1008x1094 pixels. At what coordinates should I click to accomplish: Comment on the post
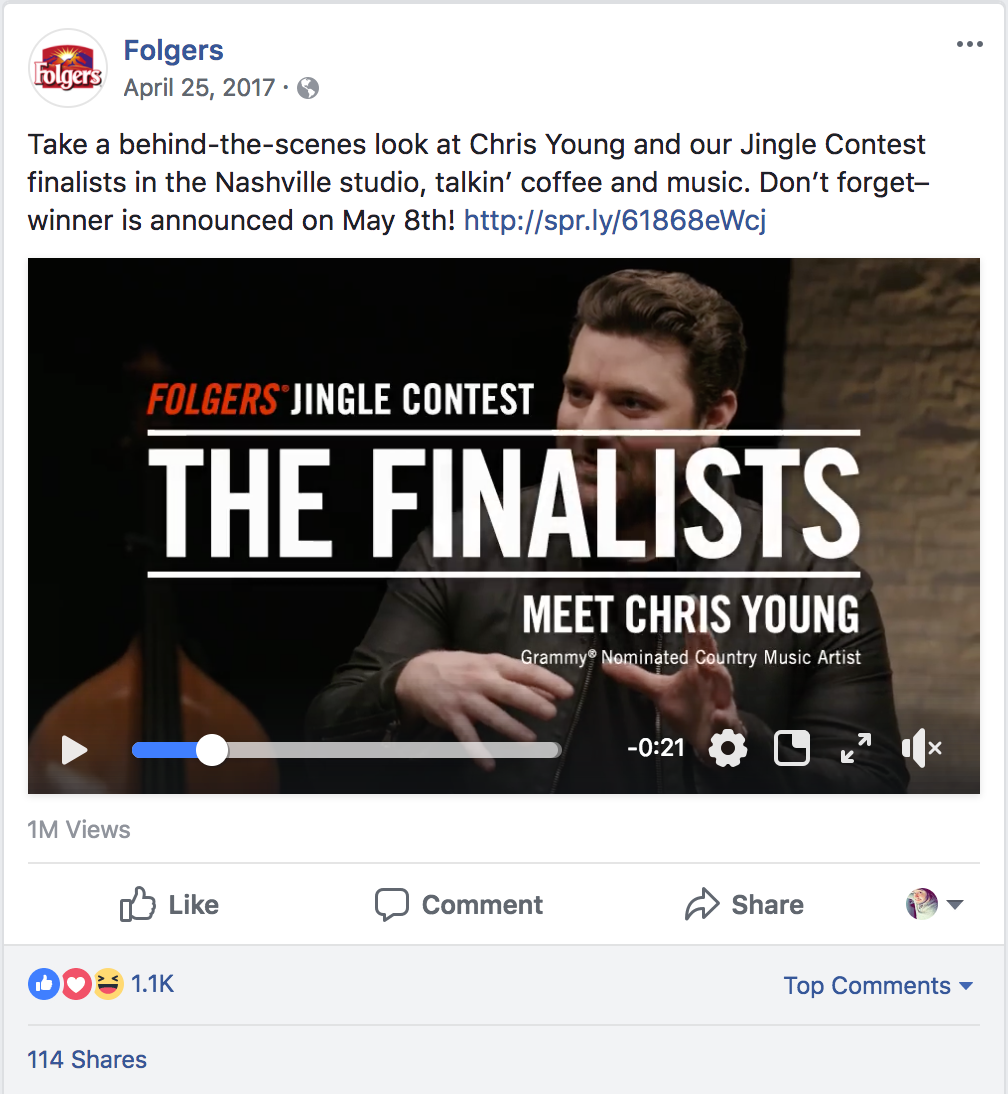(x=458, y=904)
